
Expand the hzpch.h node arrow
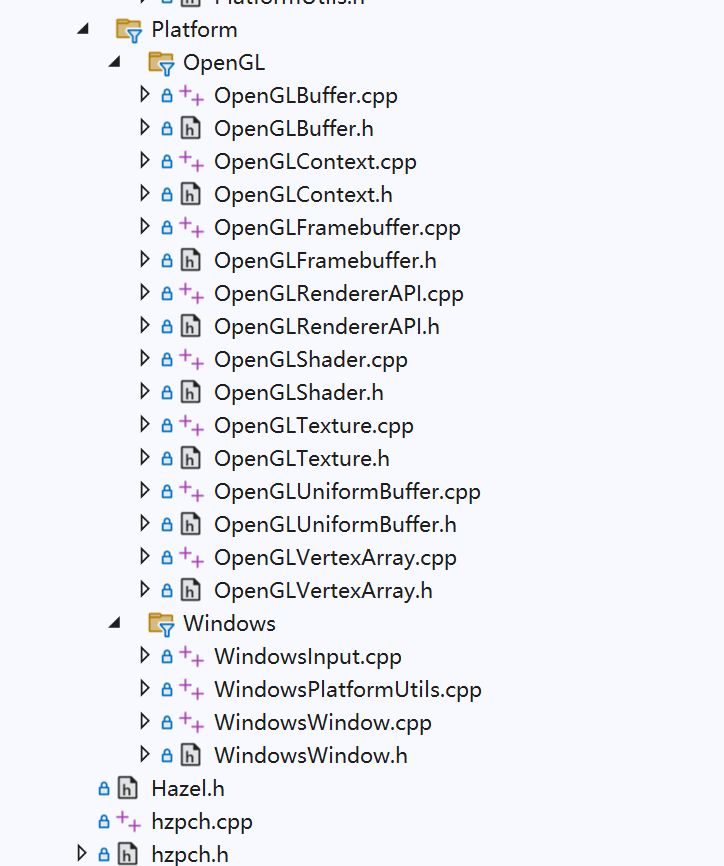(x=82, y=854)
